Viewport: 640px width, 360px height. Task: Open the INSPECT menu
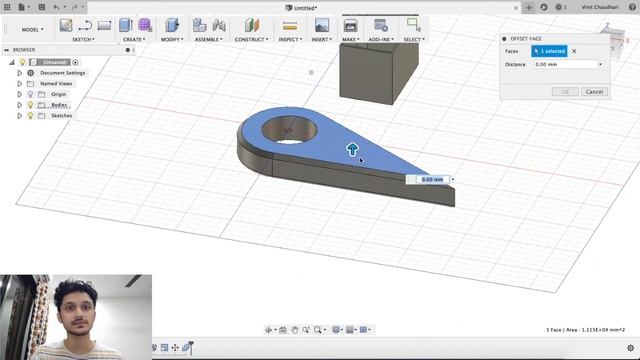click(x=290, y=40)
